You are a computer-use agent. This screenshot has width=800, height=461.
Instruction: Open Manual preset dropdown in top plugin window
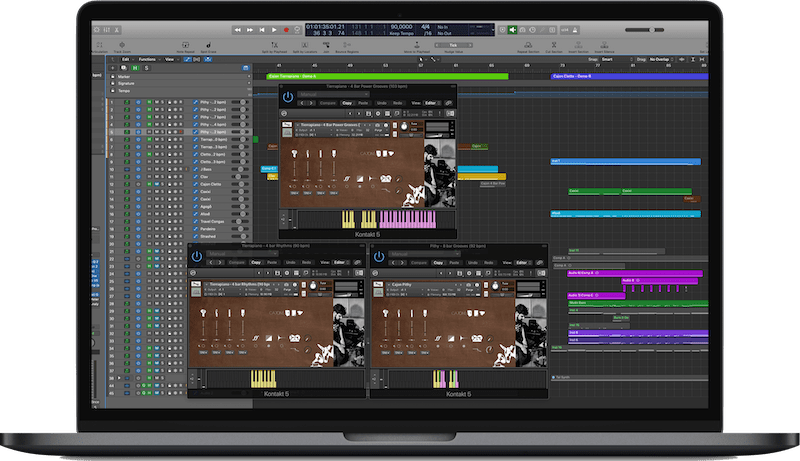pyautogui.click(x=333, y=94)
